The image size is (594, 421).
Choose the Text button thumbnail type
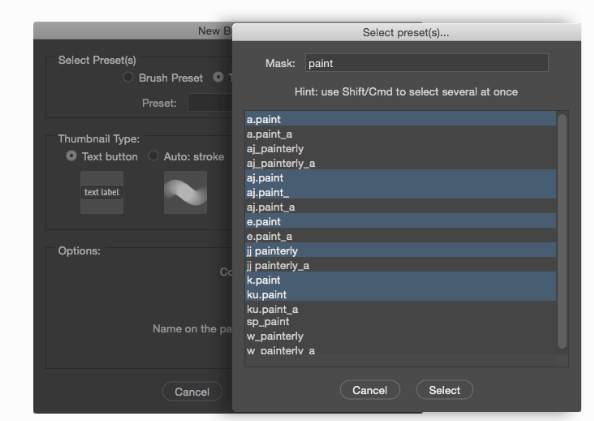71,156
